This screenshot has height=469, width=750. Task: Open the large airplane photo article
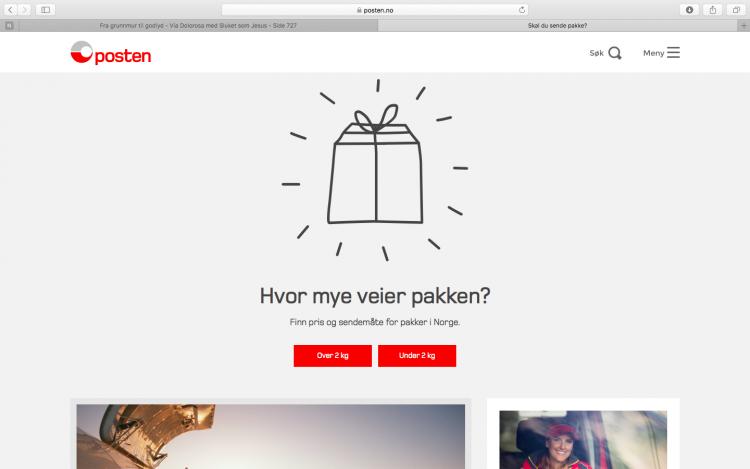[271, 436]
